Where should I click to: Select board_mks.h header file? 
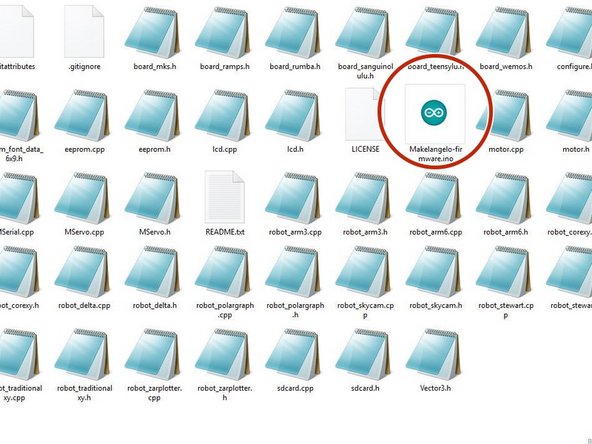(x=153, y=33)
